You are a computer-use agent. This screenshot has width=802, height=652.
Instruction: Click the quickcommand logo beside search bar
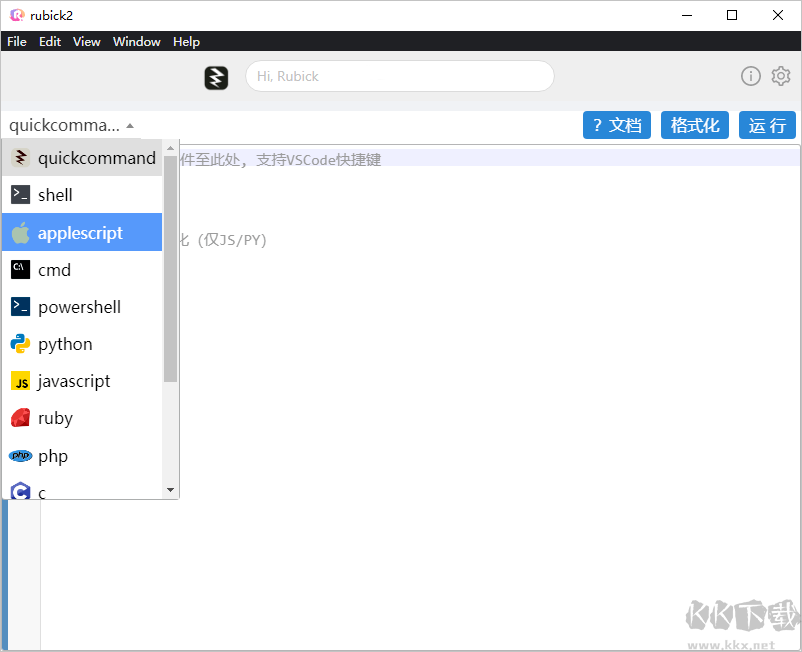click(x=216, y=77)
